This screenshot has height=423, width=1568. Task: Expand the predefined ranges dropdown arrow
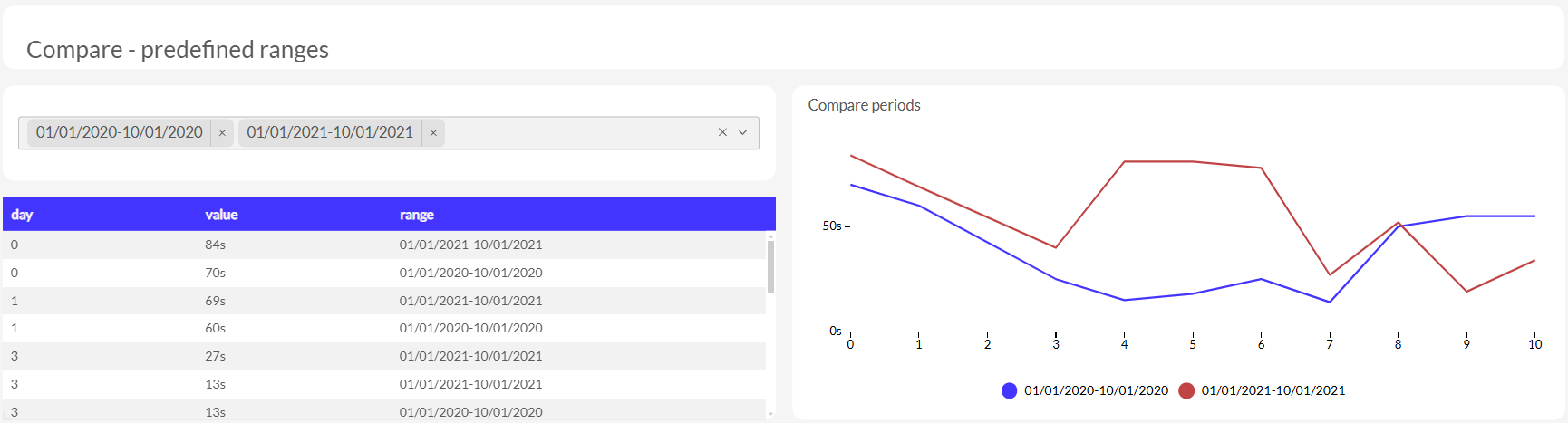pyautogui.click(x=743, y=132)
